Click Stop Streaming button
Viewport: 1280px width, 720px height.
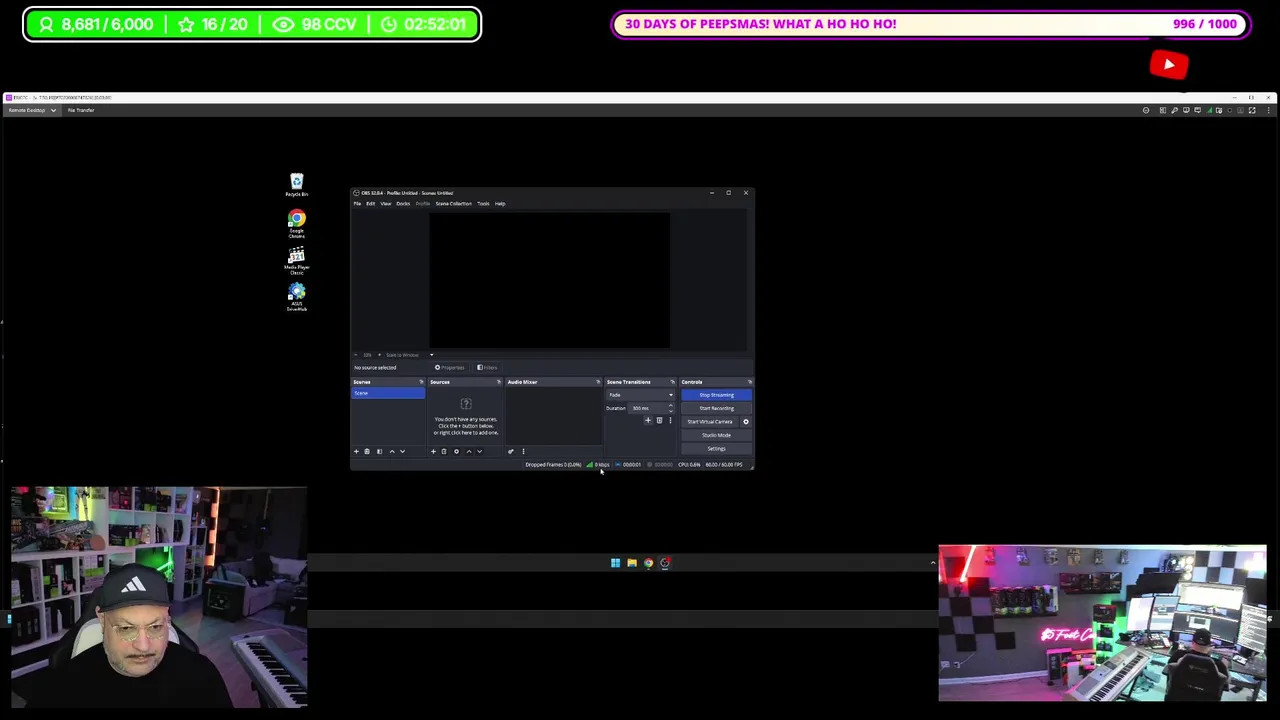pos(716,395)
